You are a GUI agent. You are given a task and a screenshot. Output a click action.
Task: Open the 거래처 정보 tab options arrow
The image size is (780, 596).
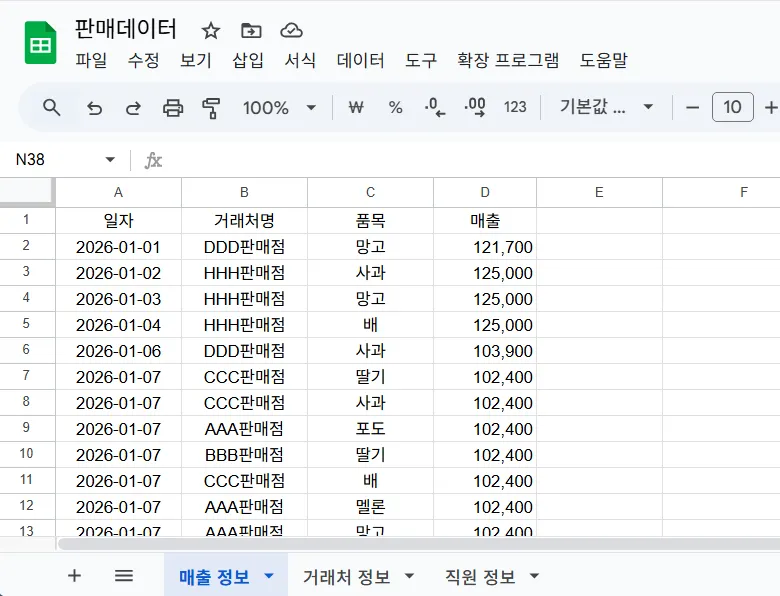tap(409, 576)
